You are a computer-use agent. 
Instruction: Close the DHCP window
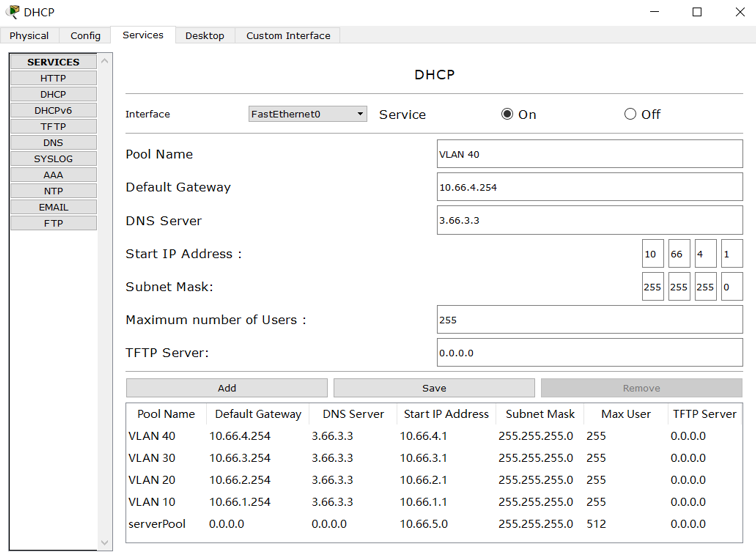tap(740, 12)
